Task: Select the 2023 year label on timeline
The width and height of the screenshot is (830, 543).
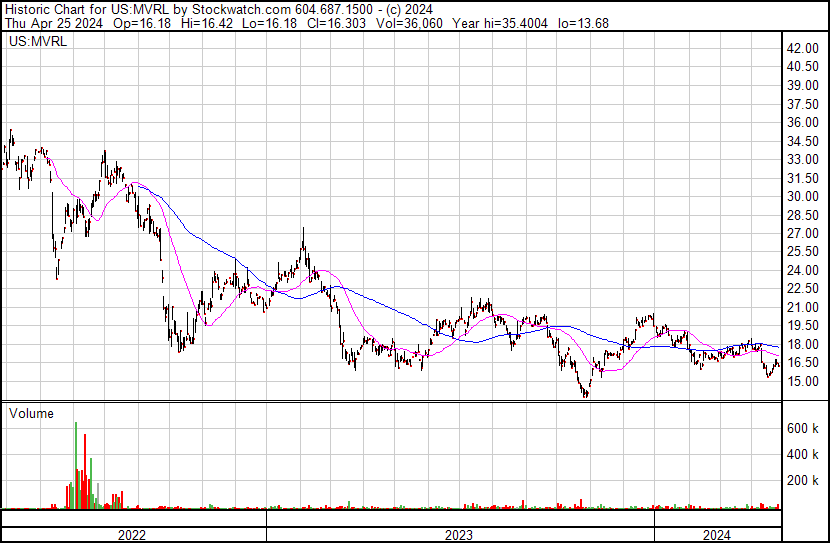Action: coord(459,534)
